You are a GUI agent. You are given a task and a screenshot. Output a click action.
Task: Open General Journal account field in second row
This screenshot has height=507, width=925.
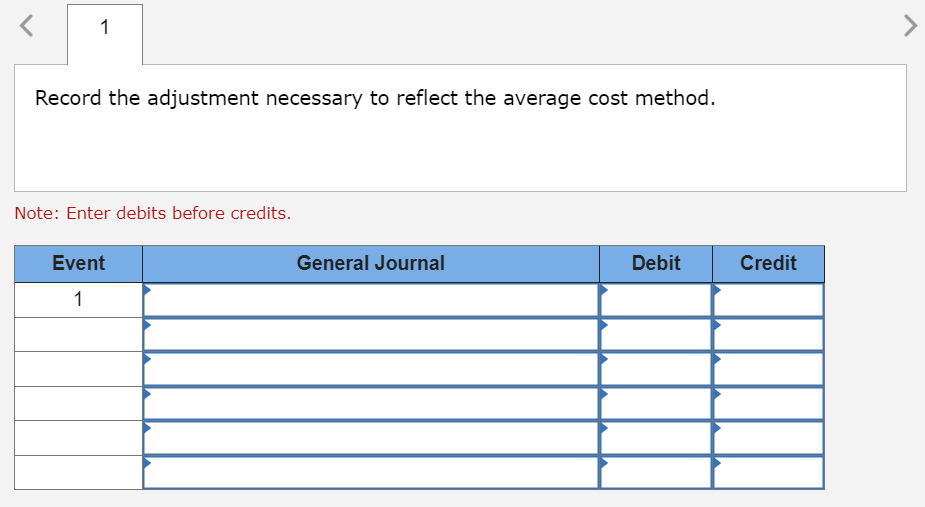371,335
